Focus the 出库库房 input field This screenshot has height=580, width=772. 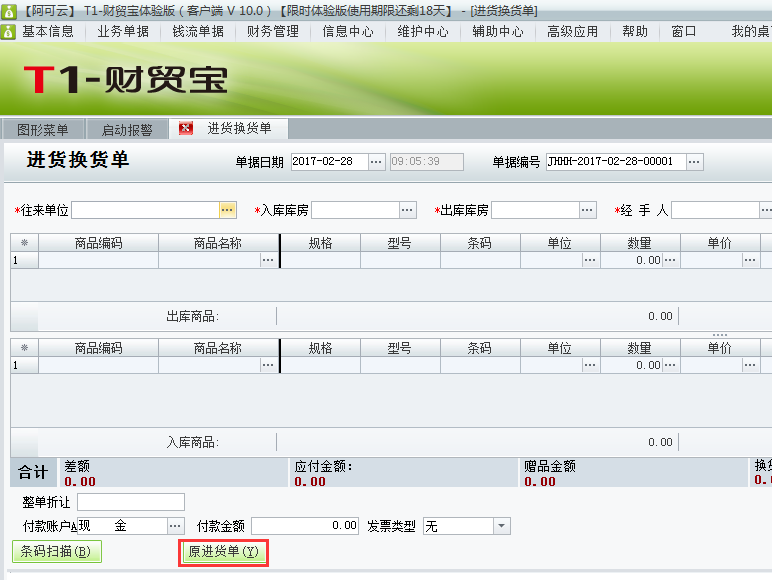coord(535,210)
